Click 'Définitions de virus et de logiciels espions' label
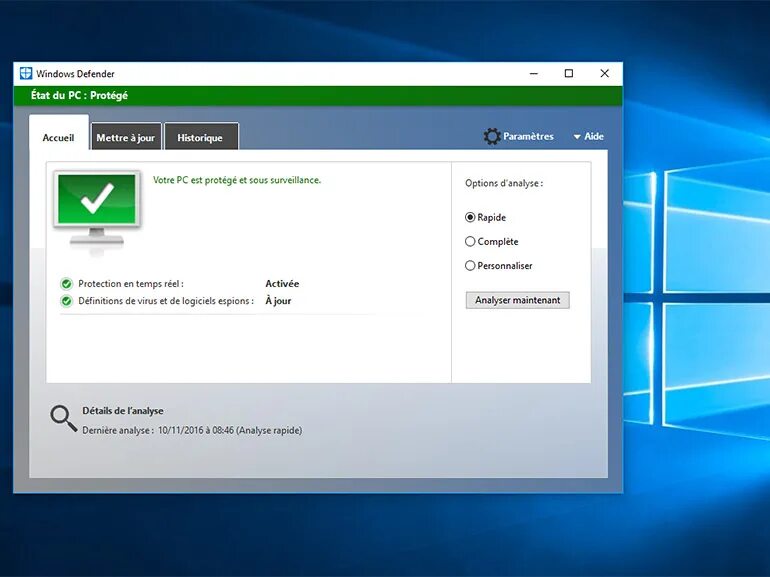This screenshot has height=577, width=770. click(166, 301)
